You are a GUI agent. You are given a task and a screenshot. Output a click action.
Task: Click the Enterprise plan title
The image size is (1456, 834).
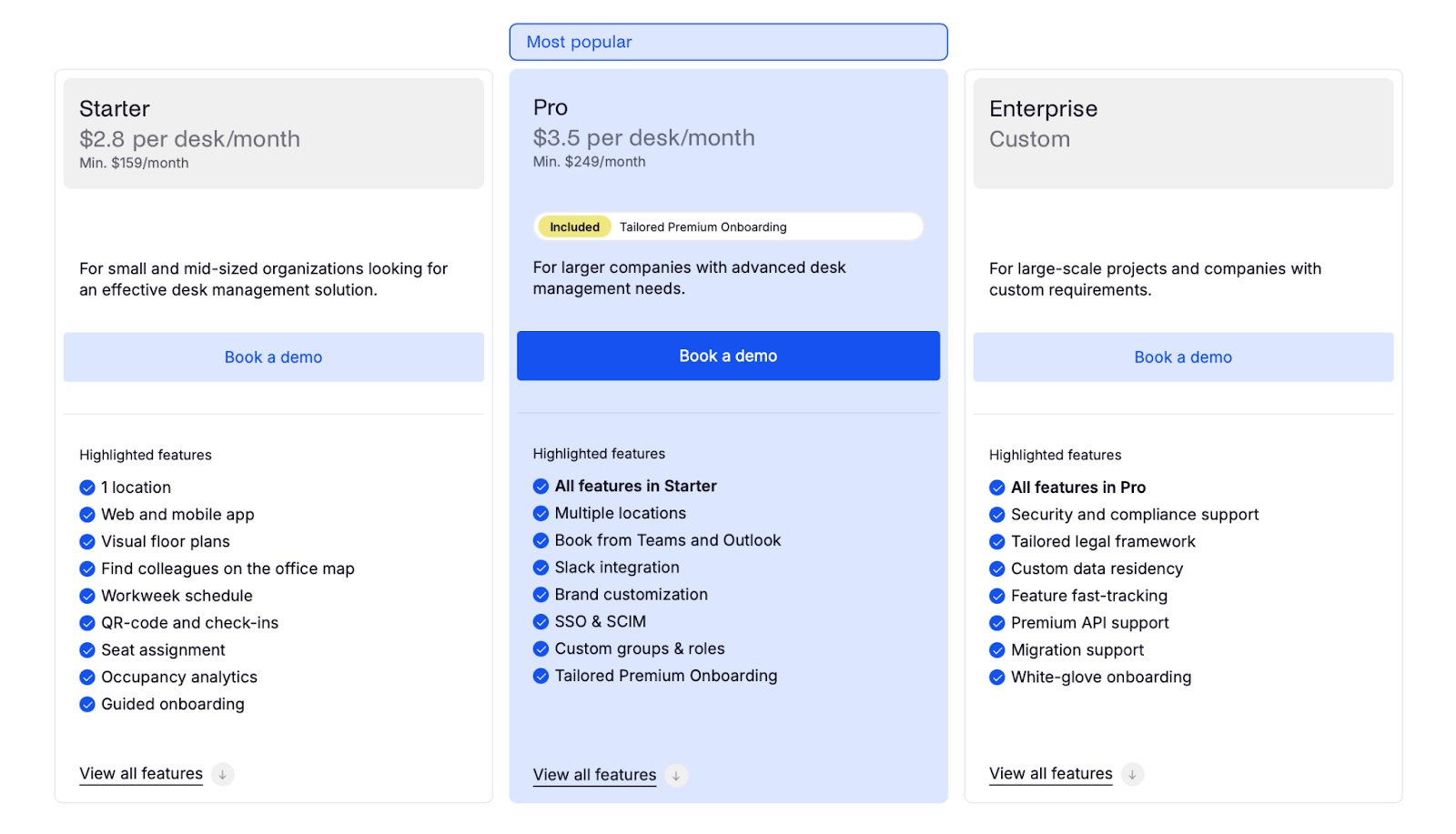pyautogui.click(x=1043, y=109)
